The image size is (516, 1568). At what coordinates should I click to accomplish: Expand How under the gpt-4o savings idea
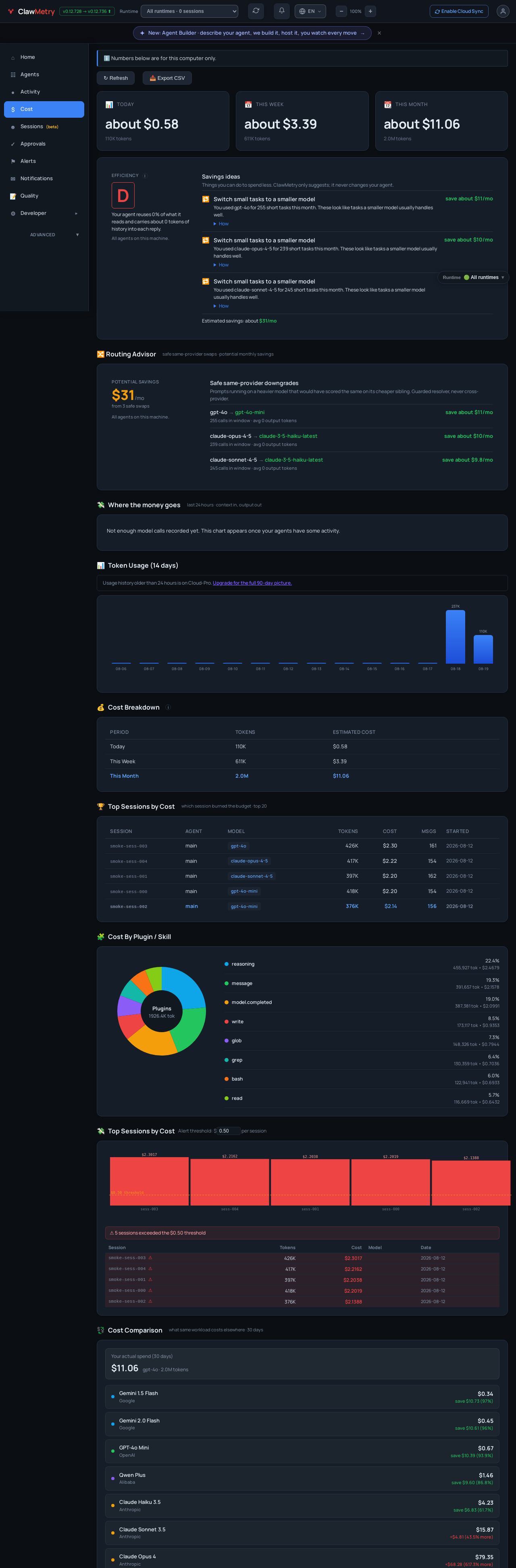click(221, 224)
